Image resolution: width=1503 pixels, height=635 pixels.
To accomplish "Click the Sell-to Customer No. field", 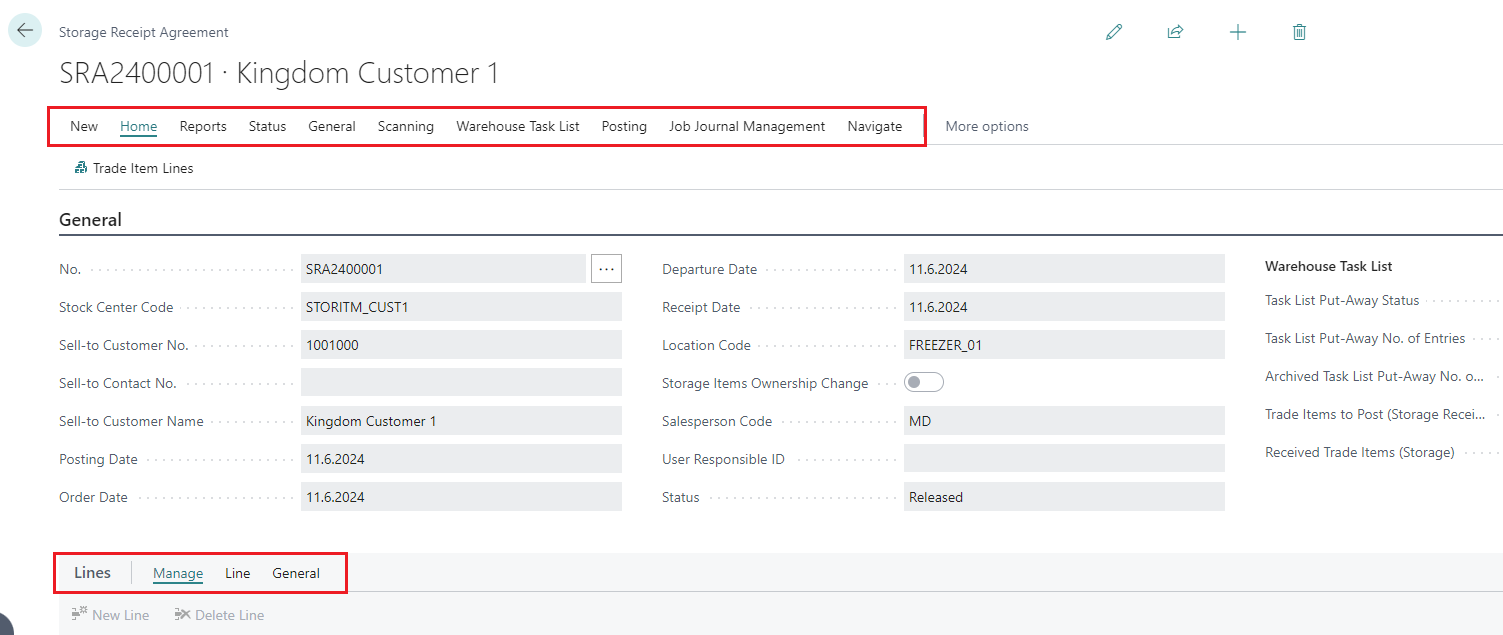I will click(x=460, y=345).
